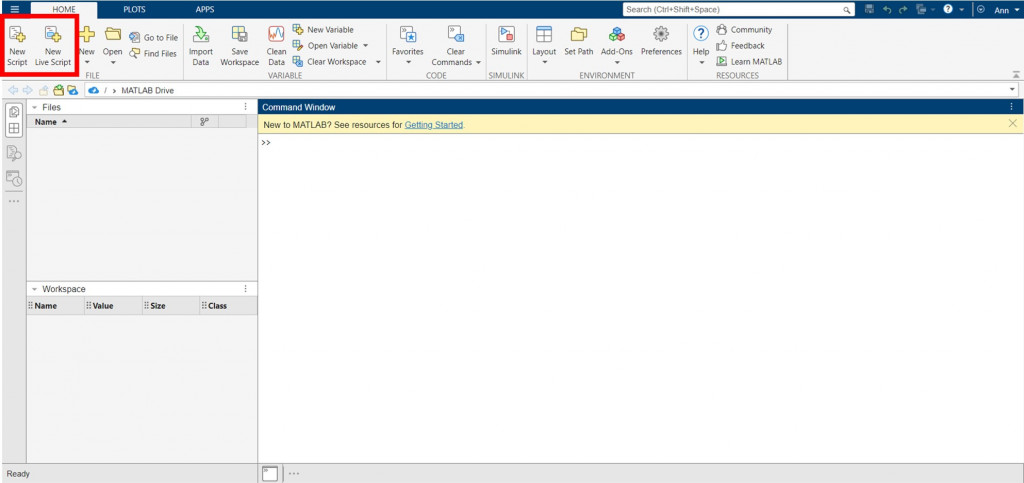Open Command Window actions menu
The height and width of the screenshot is (483, 1024).
pos(1012,107)
